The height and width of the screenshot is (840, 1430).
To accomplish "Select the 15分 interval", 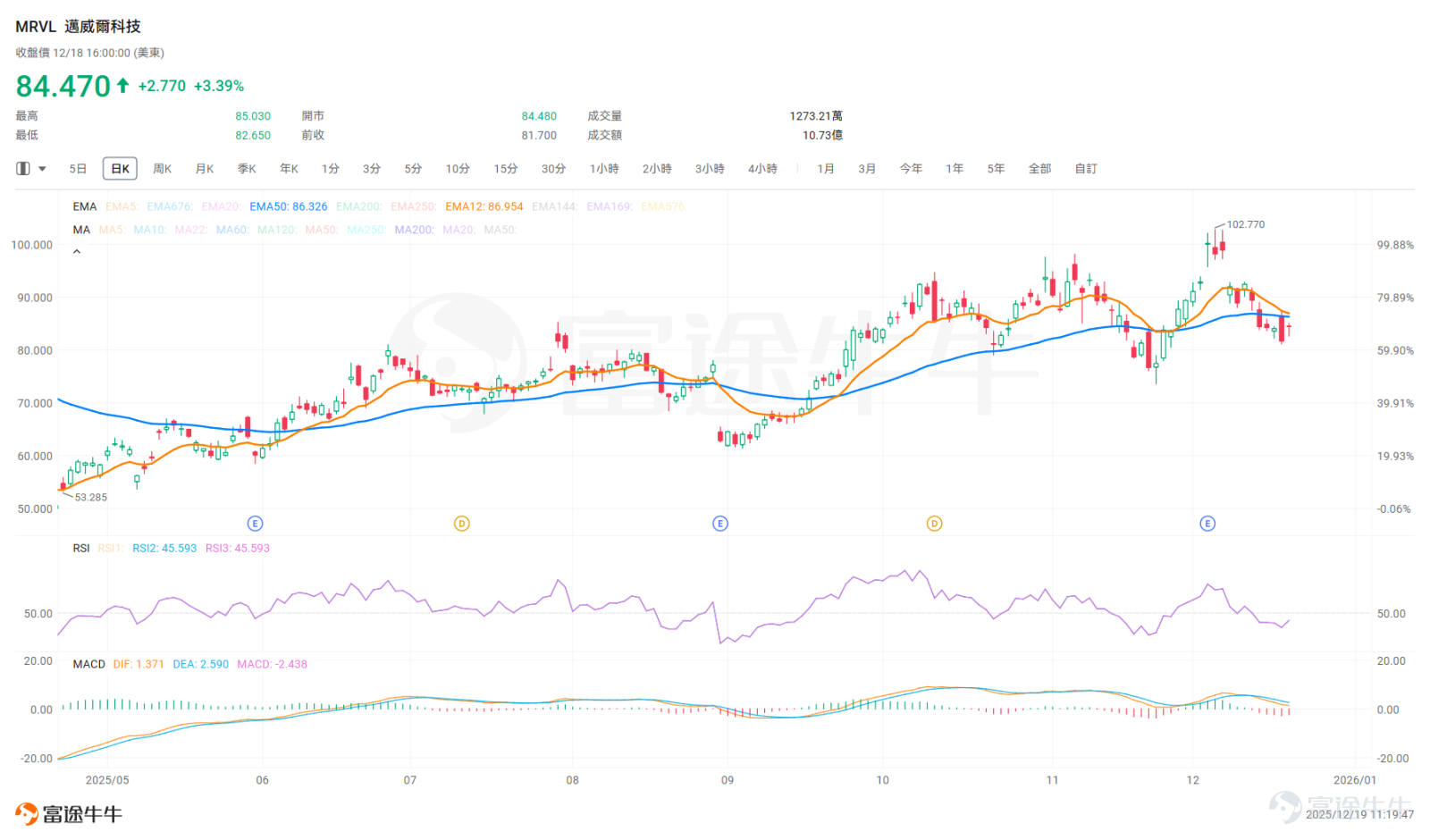I will [506, 169].
